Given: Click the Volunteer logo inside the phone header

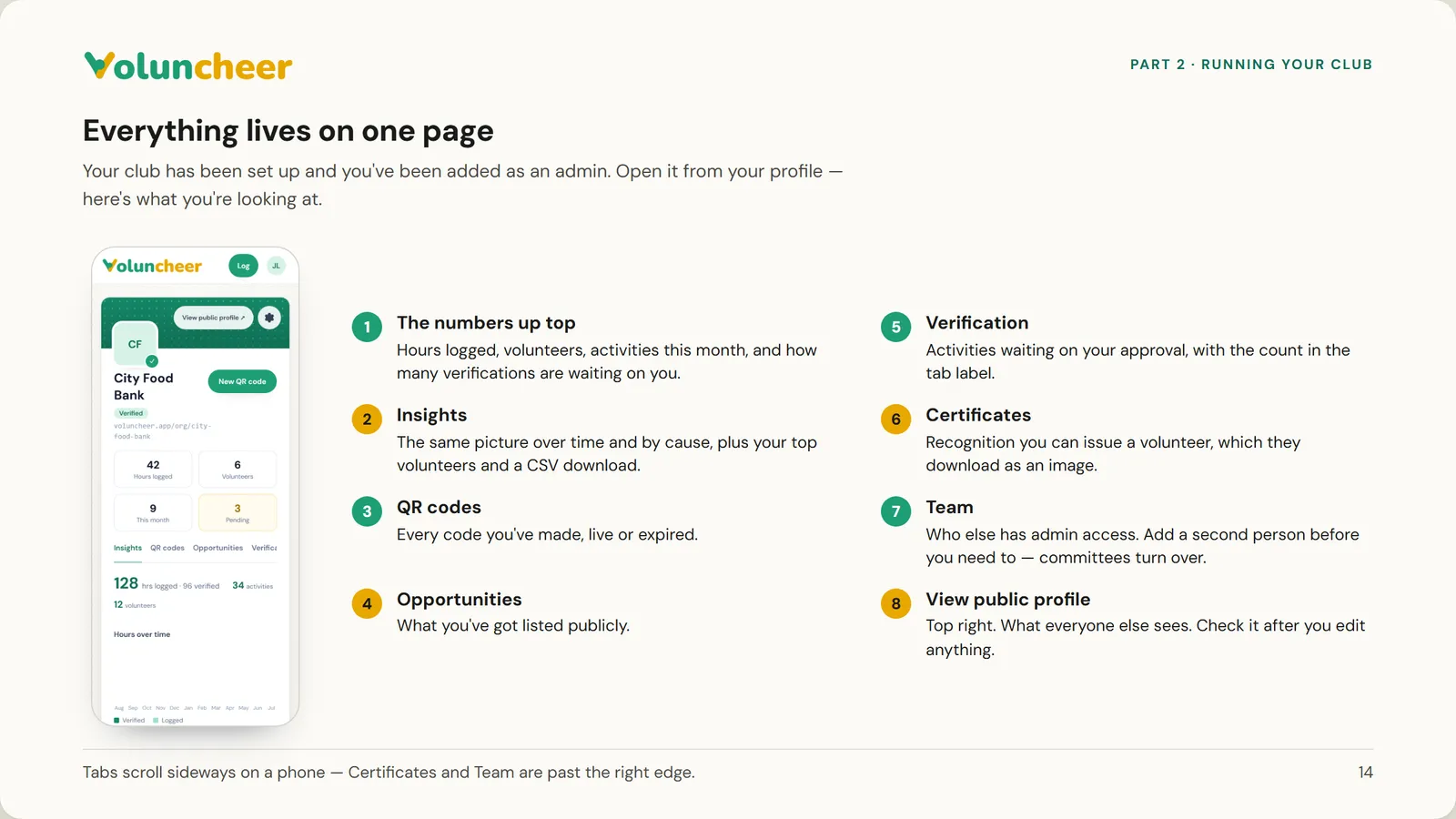Looking at the screenshot, I should point(152,266).
